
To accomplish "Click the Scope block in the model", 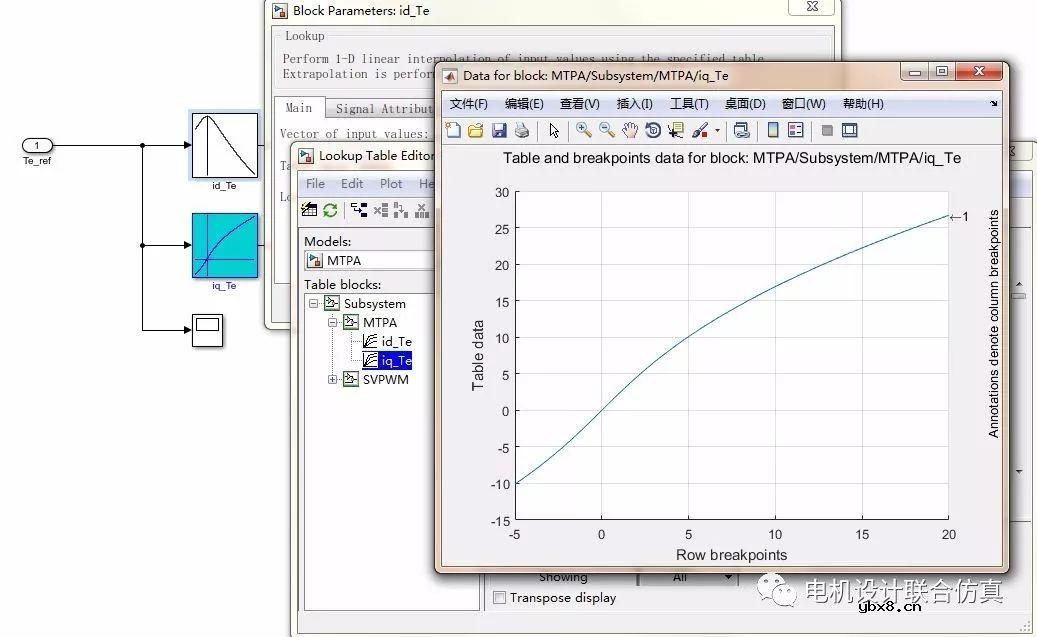I will pos(207,329).
